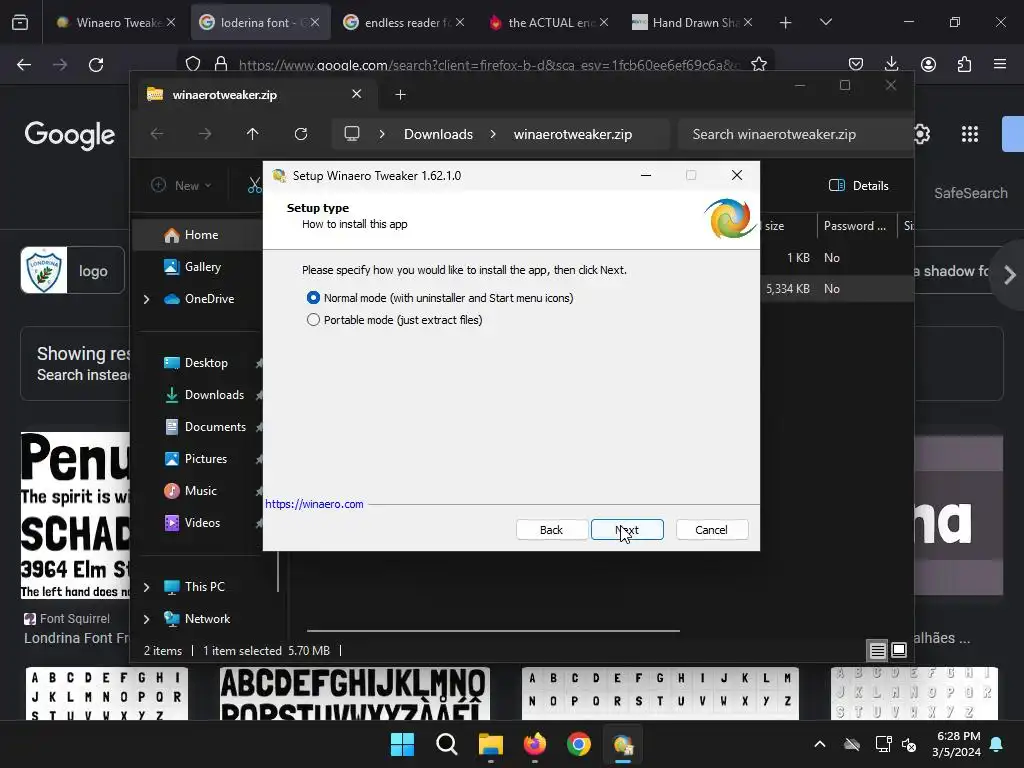Open Google apps grid icon
Viewport: 1024px width, 768px height.
[x=970, y=134]
